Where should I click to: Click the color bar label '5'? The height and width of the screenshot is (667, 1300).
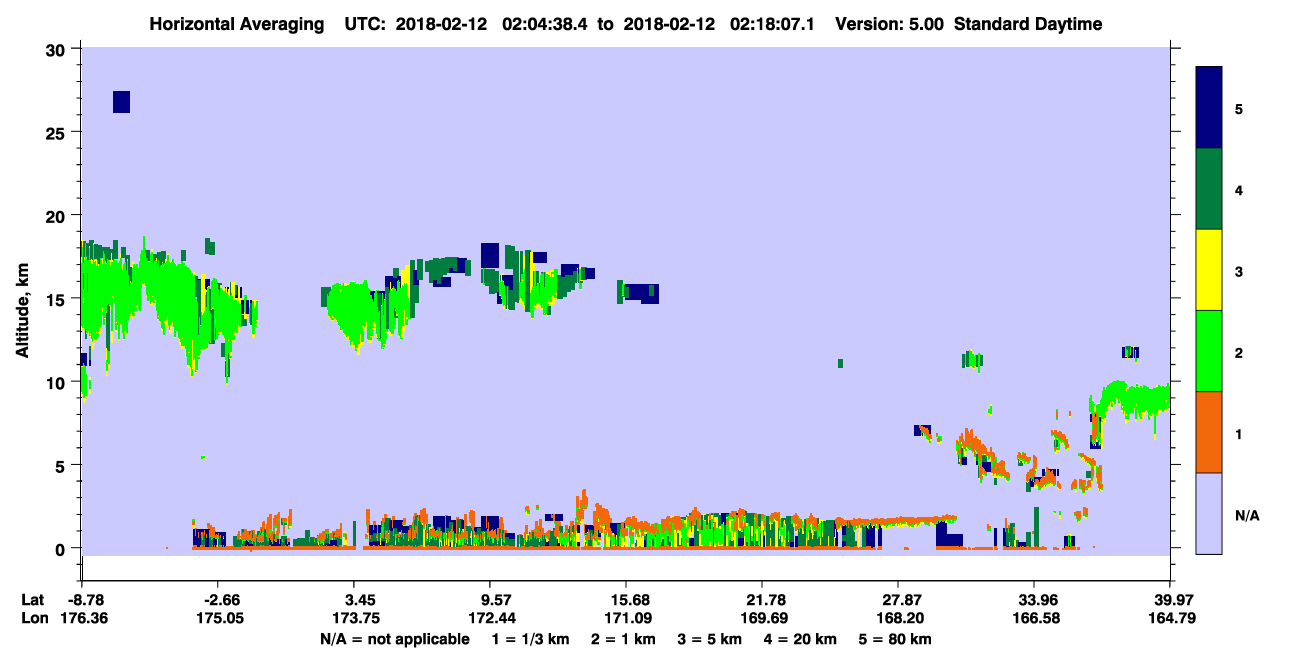pos(1239,108)
